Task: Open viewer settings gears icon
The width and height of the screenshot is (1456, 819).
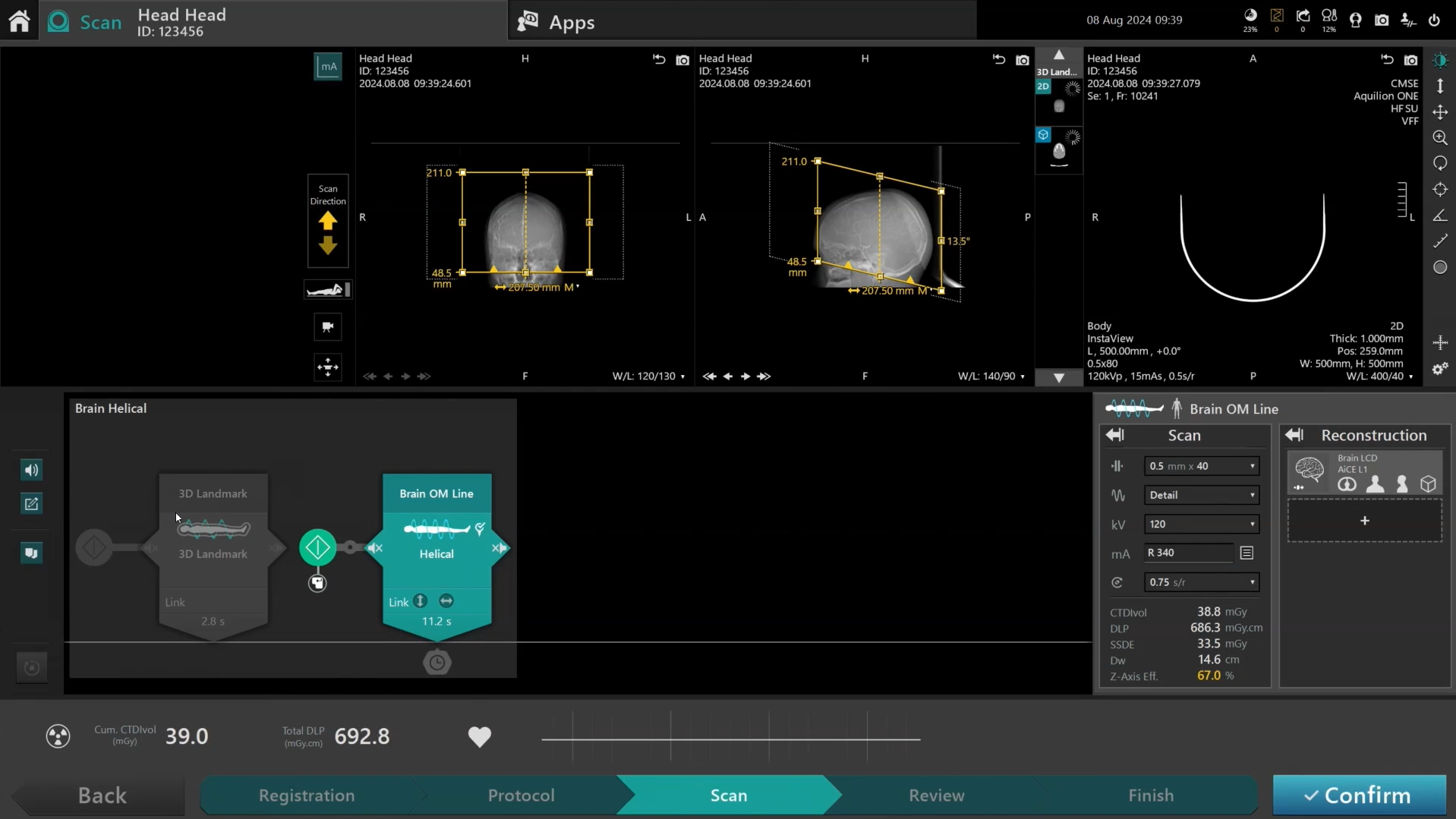Action: click(x=1439, y=369)
